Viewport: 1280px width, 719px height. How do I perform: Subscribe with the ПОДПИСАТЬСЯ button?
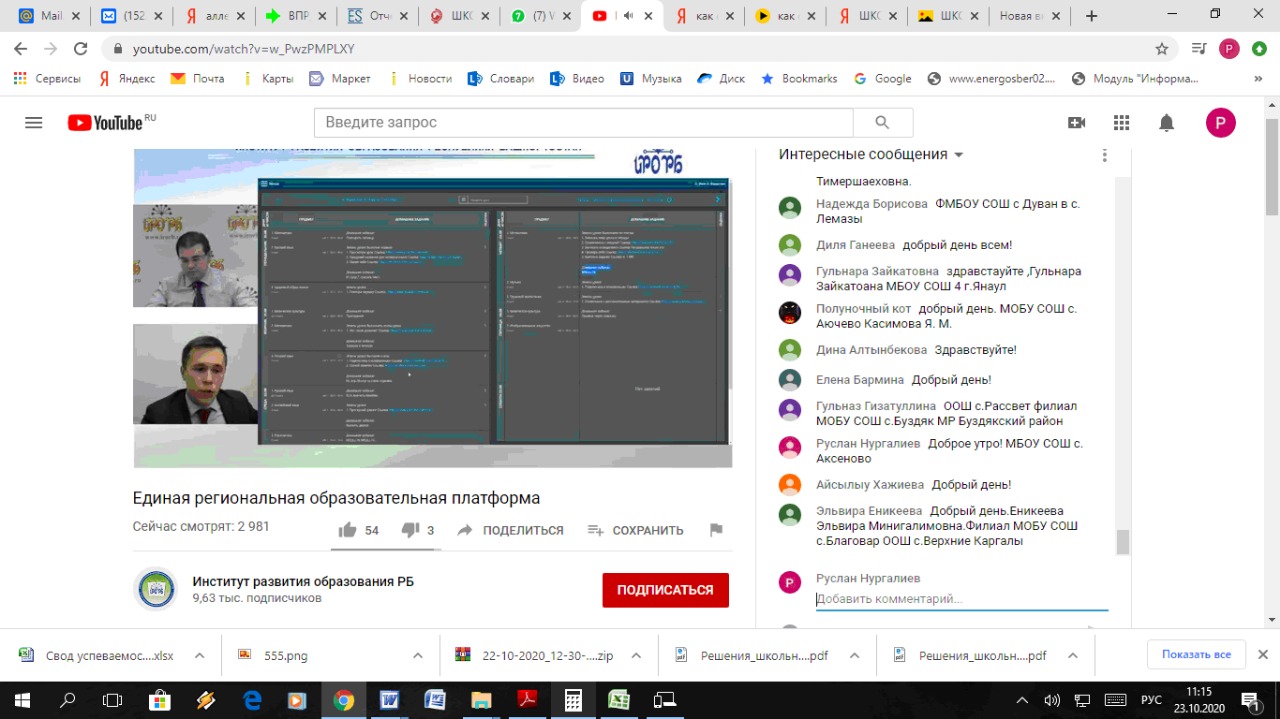(x=665, y=590)
